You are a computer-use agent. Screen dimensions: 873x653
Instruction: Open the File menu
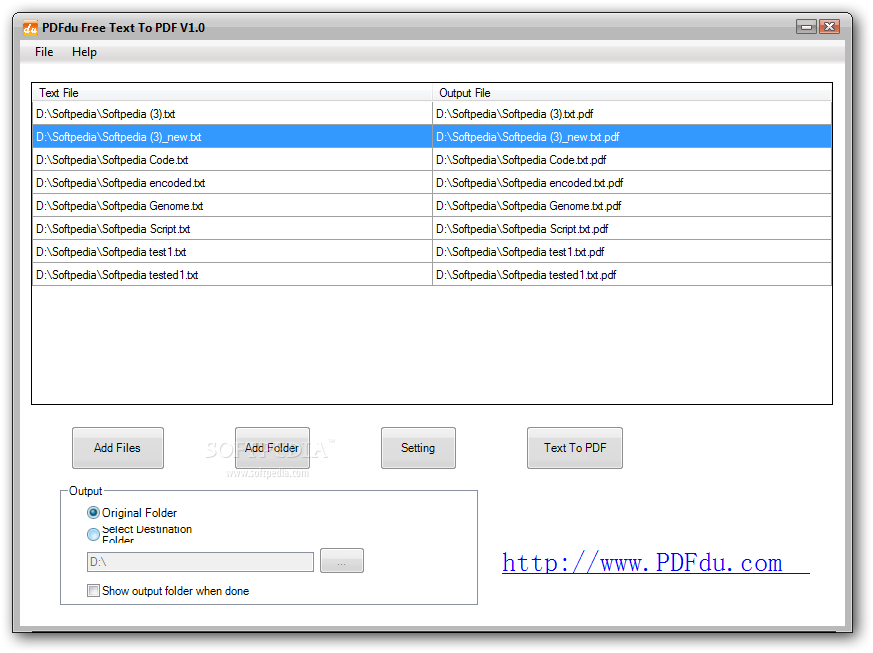tap(44, 52)
